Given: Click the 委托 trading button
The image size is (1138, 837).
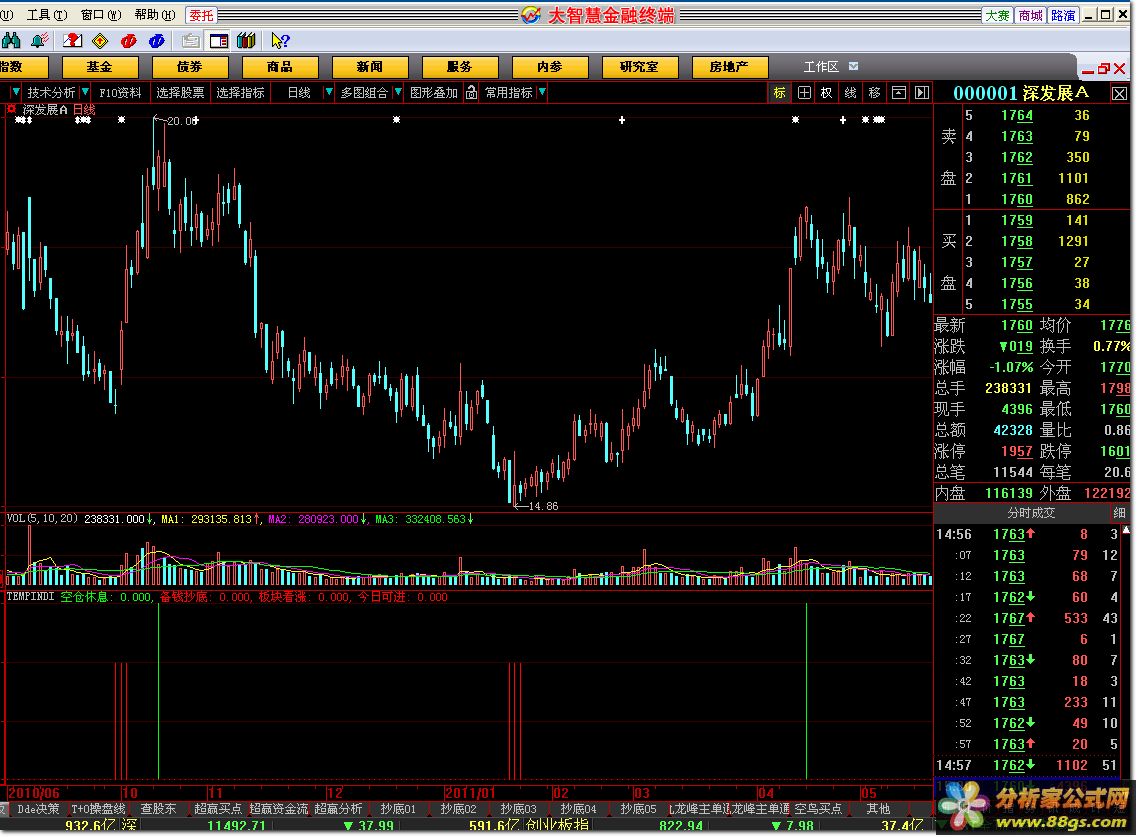Looking at the screenshot, I should coord(202,15).
